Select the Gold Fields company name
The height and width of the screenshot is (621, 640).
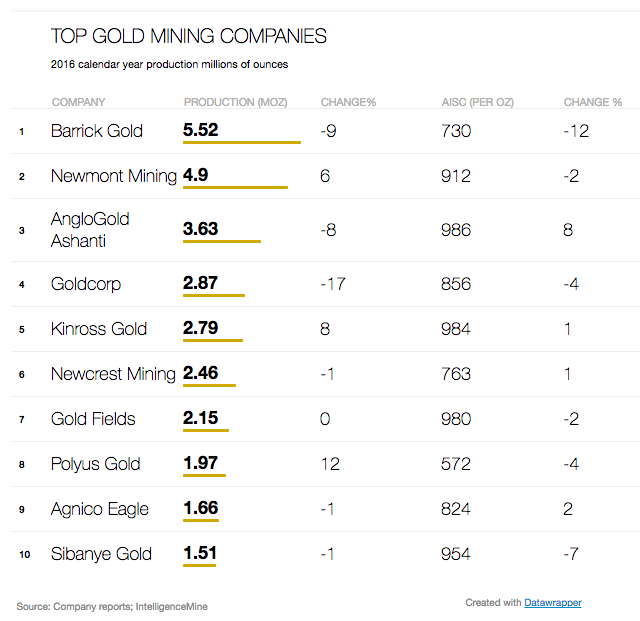pyautogui.click(x=93, y=419)
